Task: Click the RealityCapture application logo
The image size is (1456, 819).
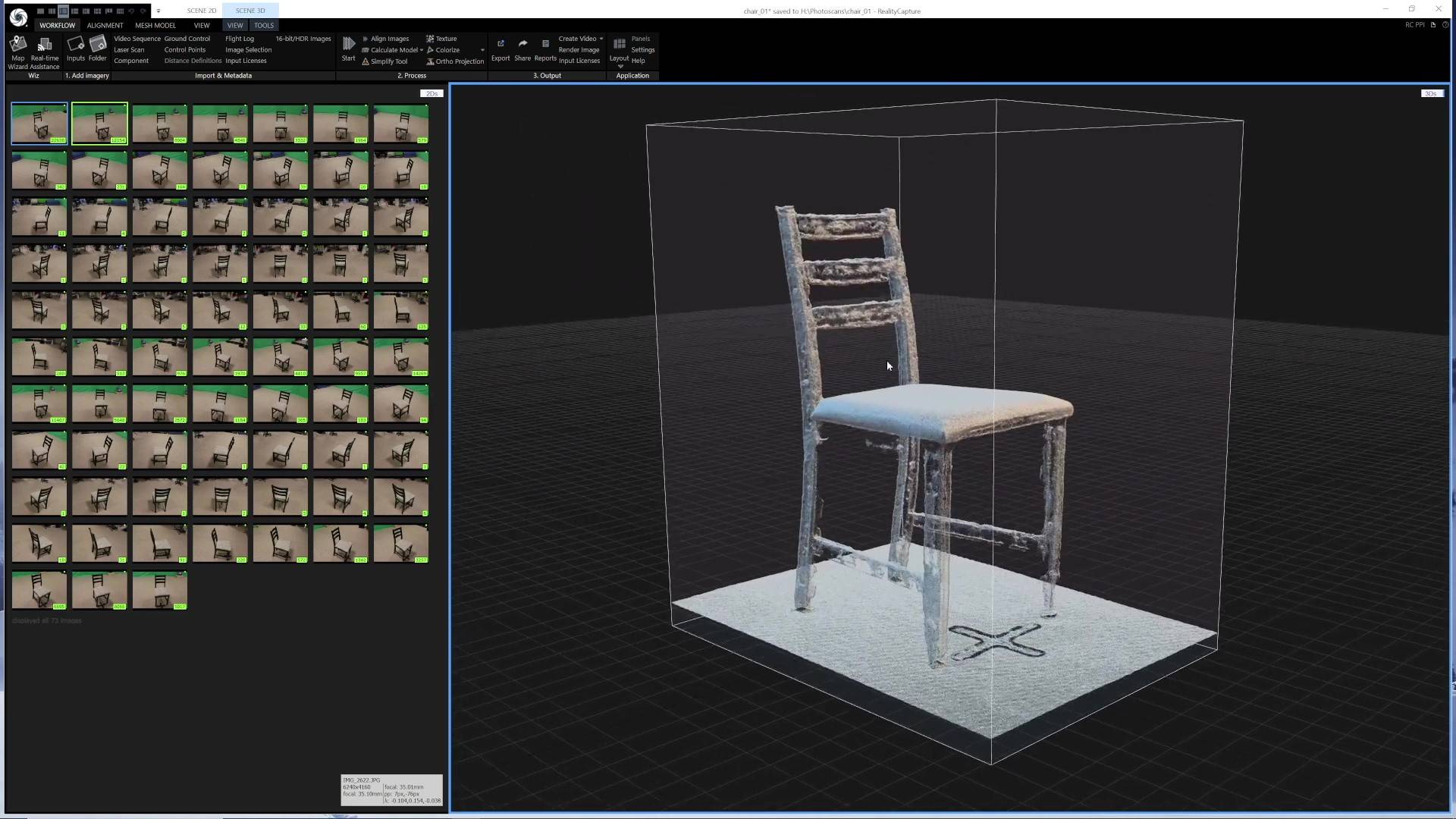Action: (x=18, y=17)
